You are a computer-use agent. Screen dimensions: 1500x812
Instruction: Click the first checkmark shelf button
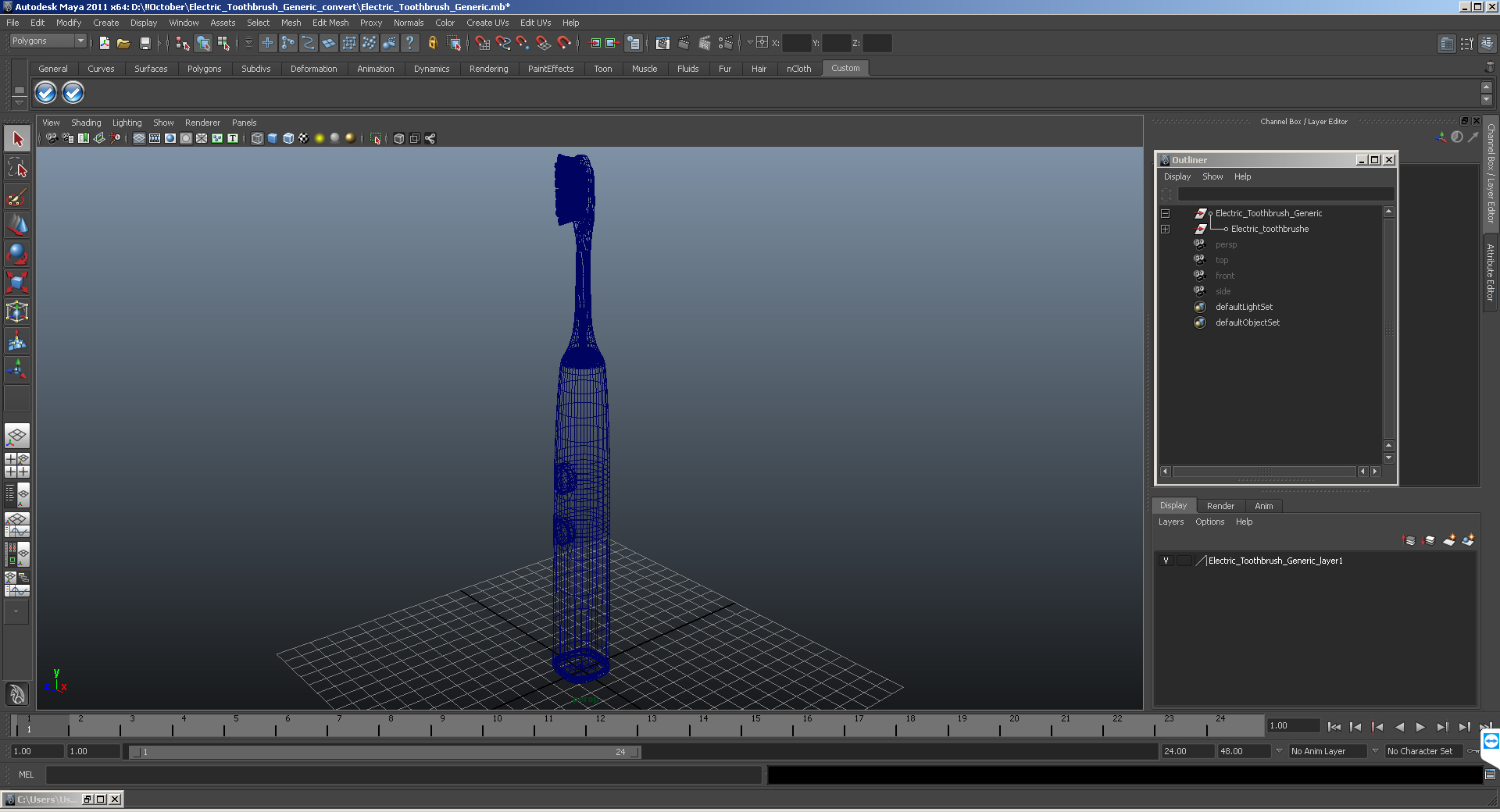point(46,93)
